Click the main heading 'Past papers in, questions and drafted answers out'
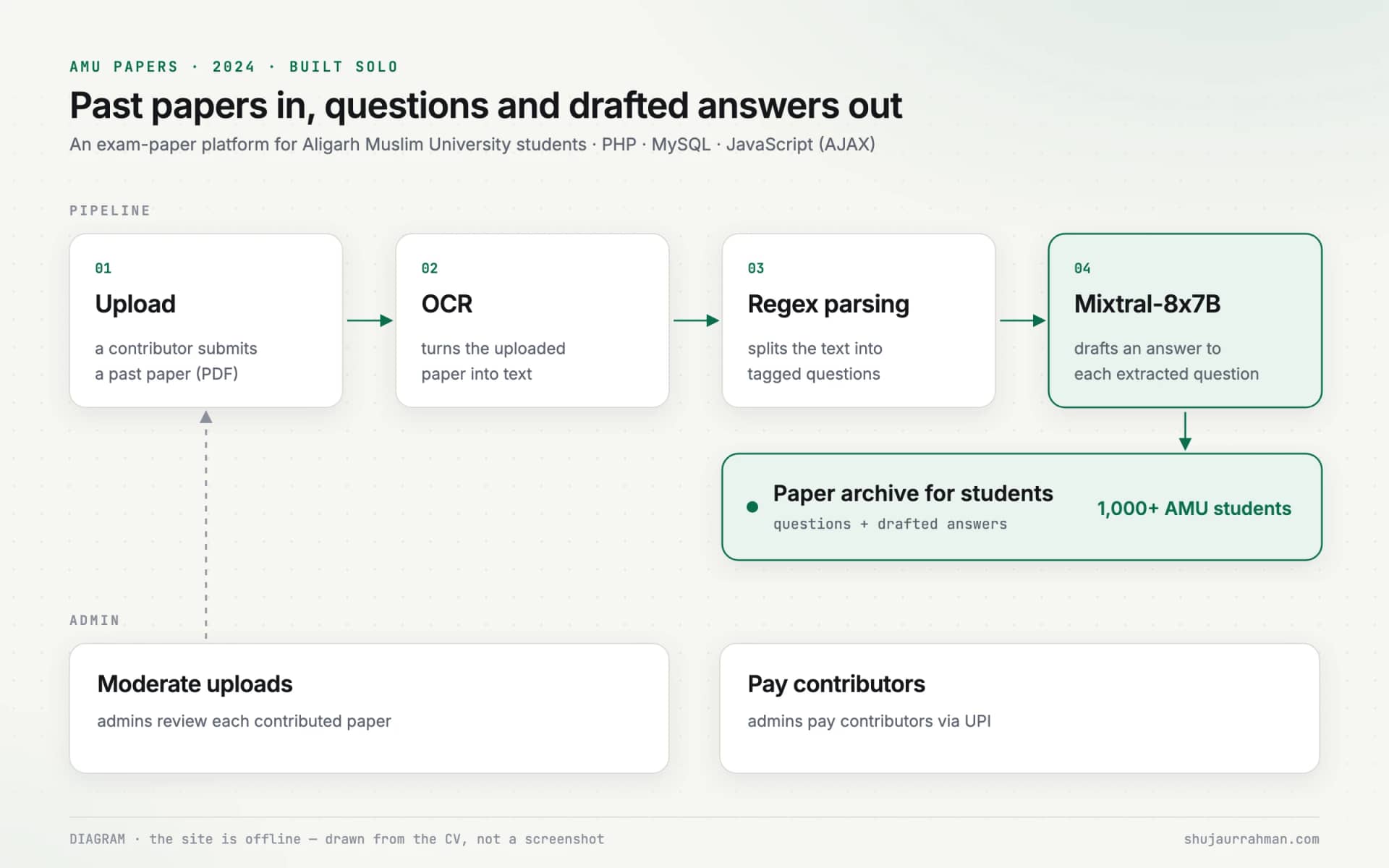The height and width of the screenshot is (868, 1389). tap(485, 106)
